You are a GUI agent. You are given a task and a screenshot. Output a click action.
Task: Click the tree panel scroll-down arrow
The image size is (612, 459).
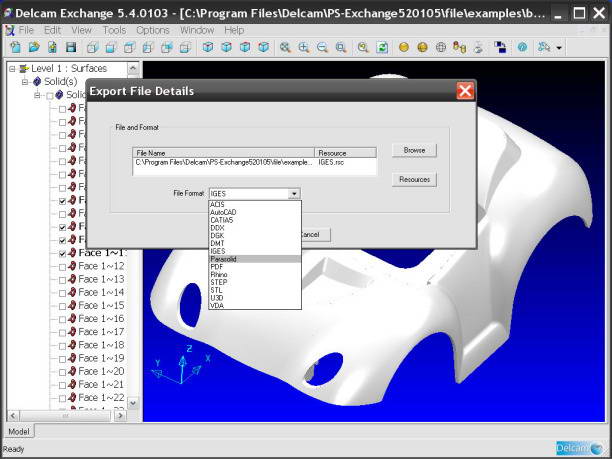tap(133, 403)
